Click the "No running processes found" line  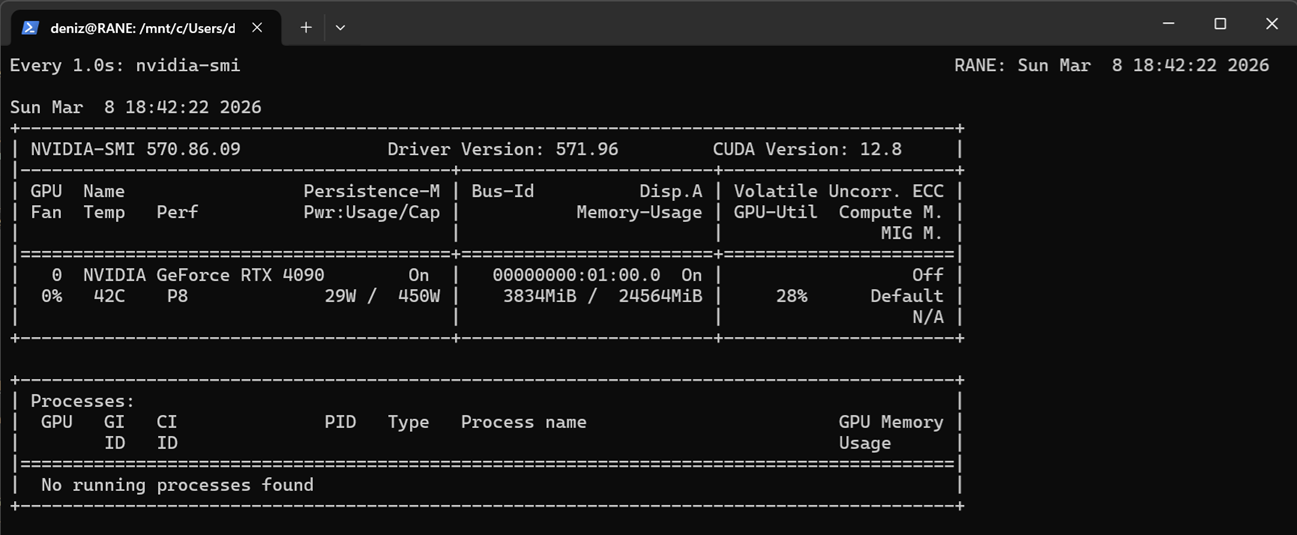point(177,485)
